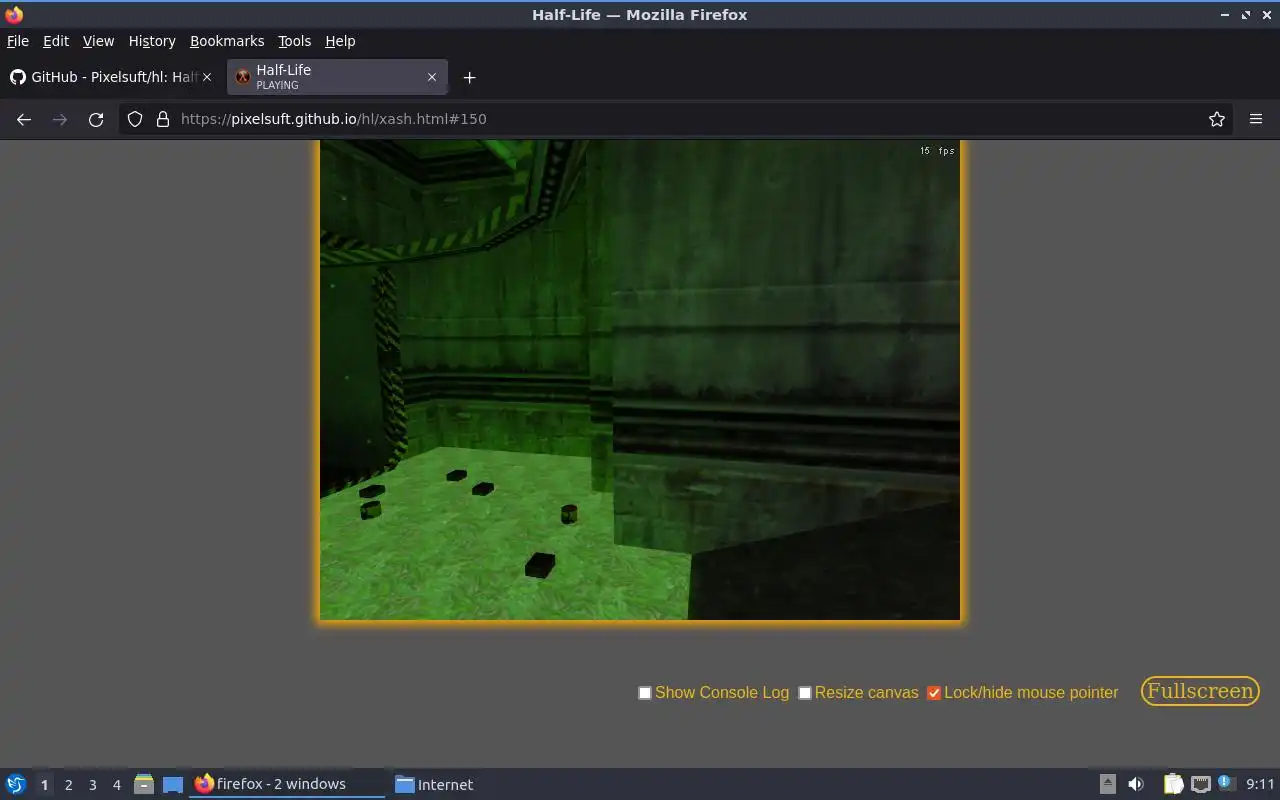1280x800 pixels.
Task: Click the clipboard tray icon
Action: click(1174, 784)
